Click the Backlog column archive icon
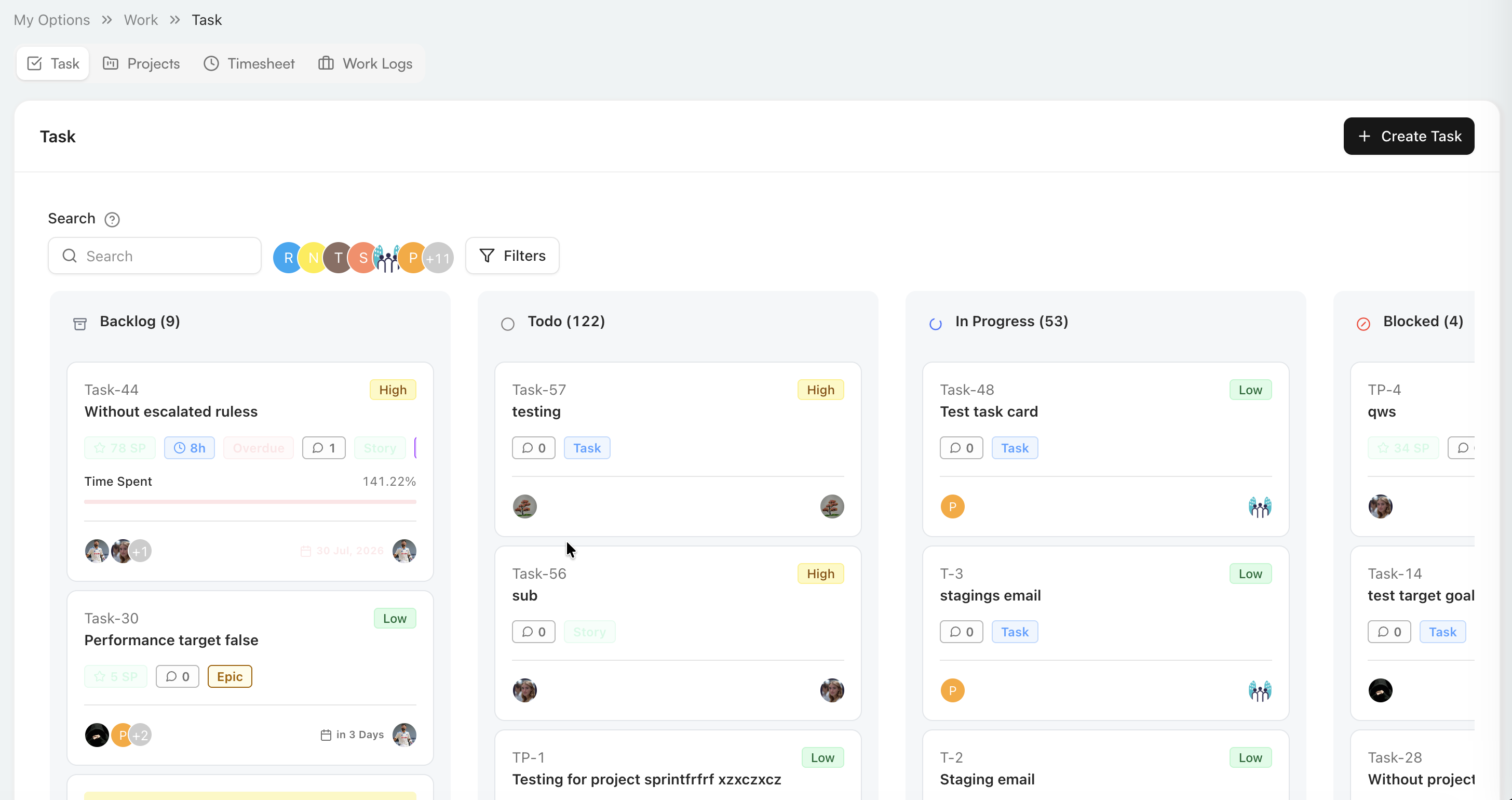The height and width of the screenshot is (800, 1512). pyautogui.click(x=80, y=324)
